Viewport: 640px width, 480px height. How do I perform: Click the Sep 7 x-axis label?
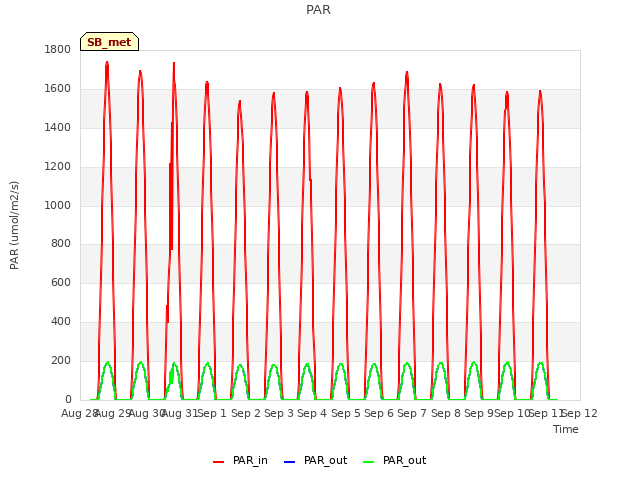coord(412,413)
